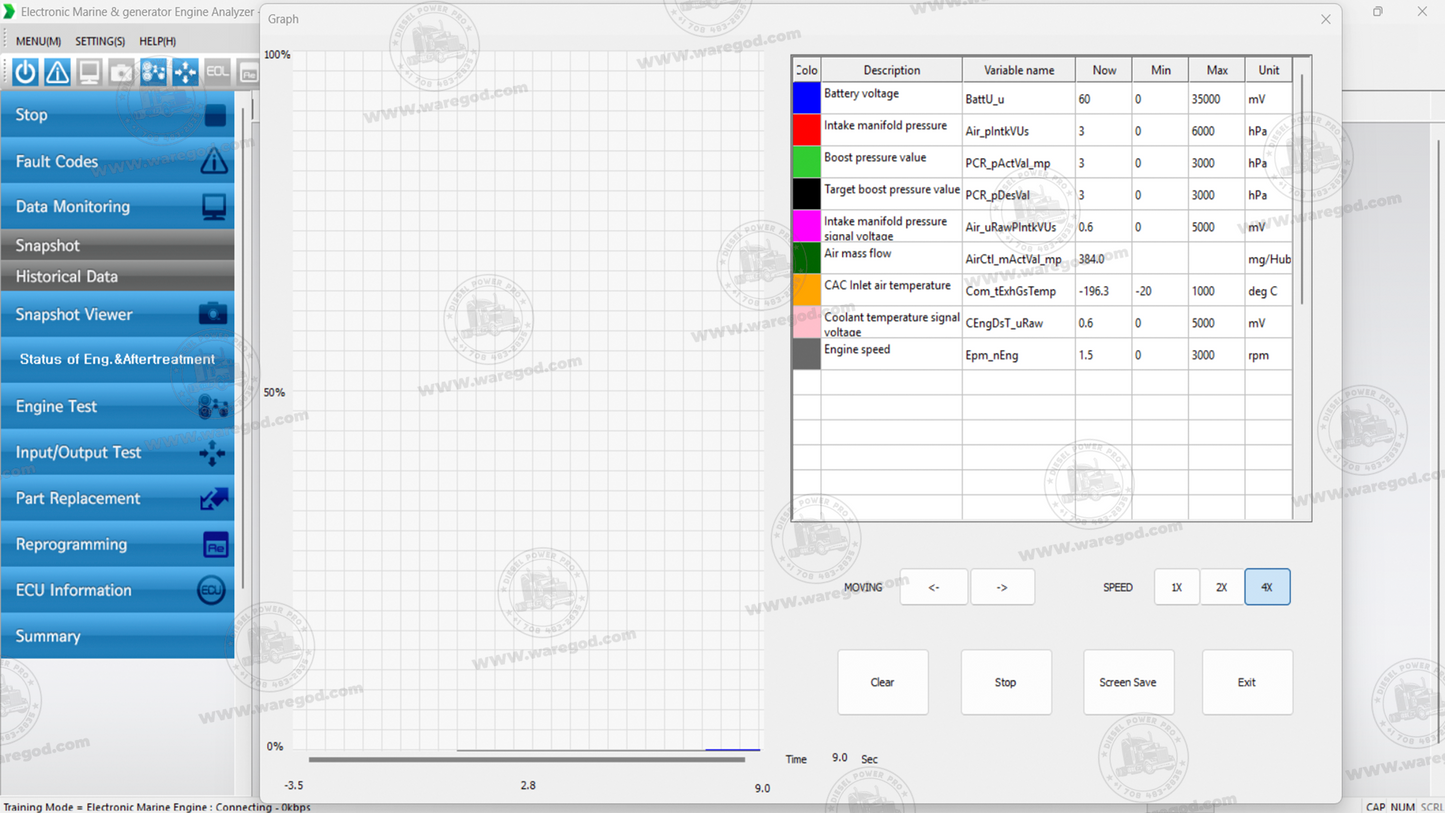Open the MENU(M) menu
Screen dimensions: 1445x813
coord(38,41)
